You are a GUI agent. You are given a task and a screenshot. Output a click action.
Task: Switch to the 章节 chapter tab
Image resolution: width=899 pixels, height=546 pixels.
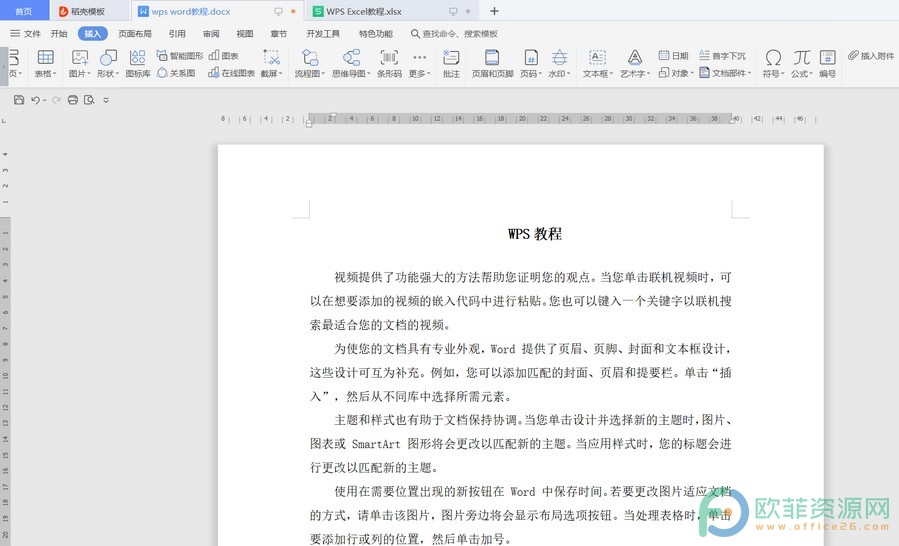click(279, 34)
